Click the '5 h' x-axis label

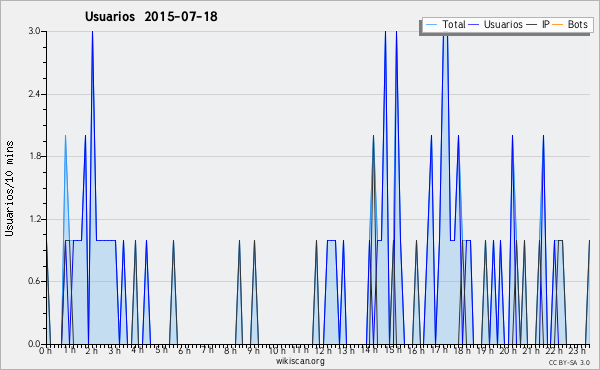point(161,350)
